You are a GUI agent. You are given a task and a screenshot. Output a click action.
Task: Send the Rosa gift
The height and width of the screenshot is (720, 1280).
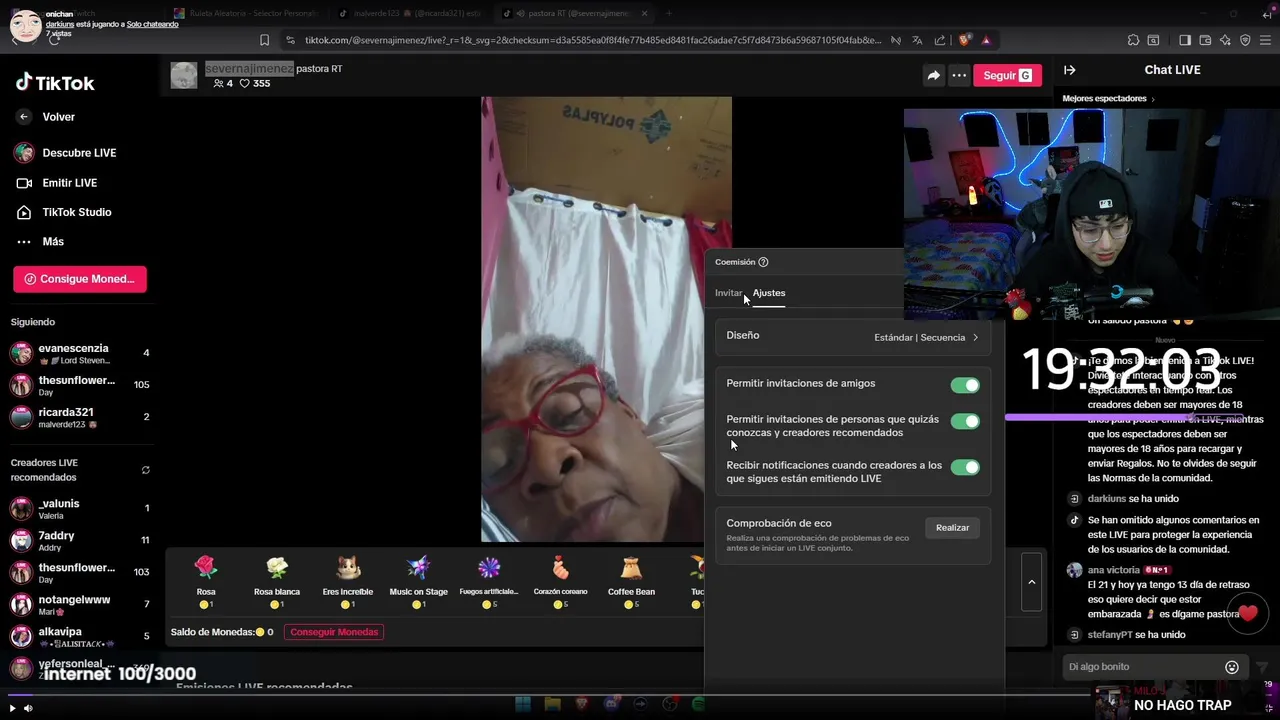coord(206,581)
